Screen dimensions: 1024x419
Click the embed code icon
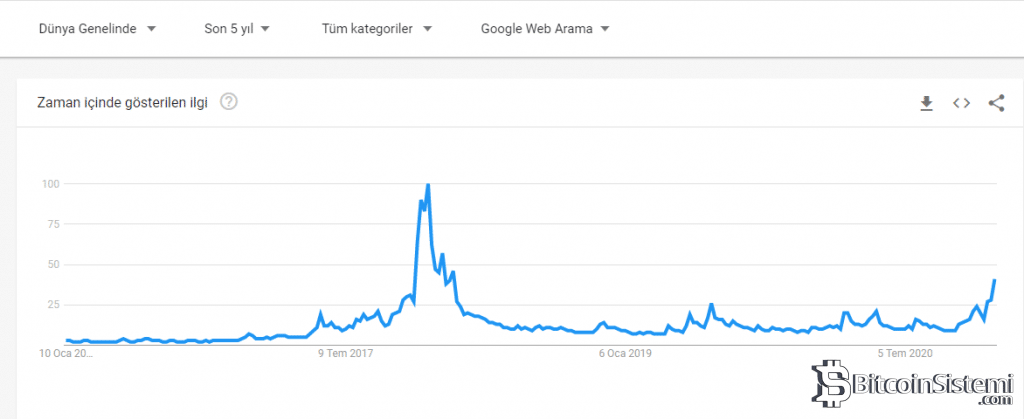click(x=961, y=103)
